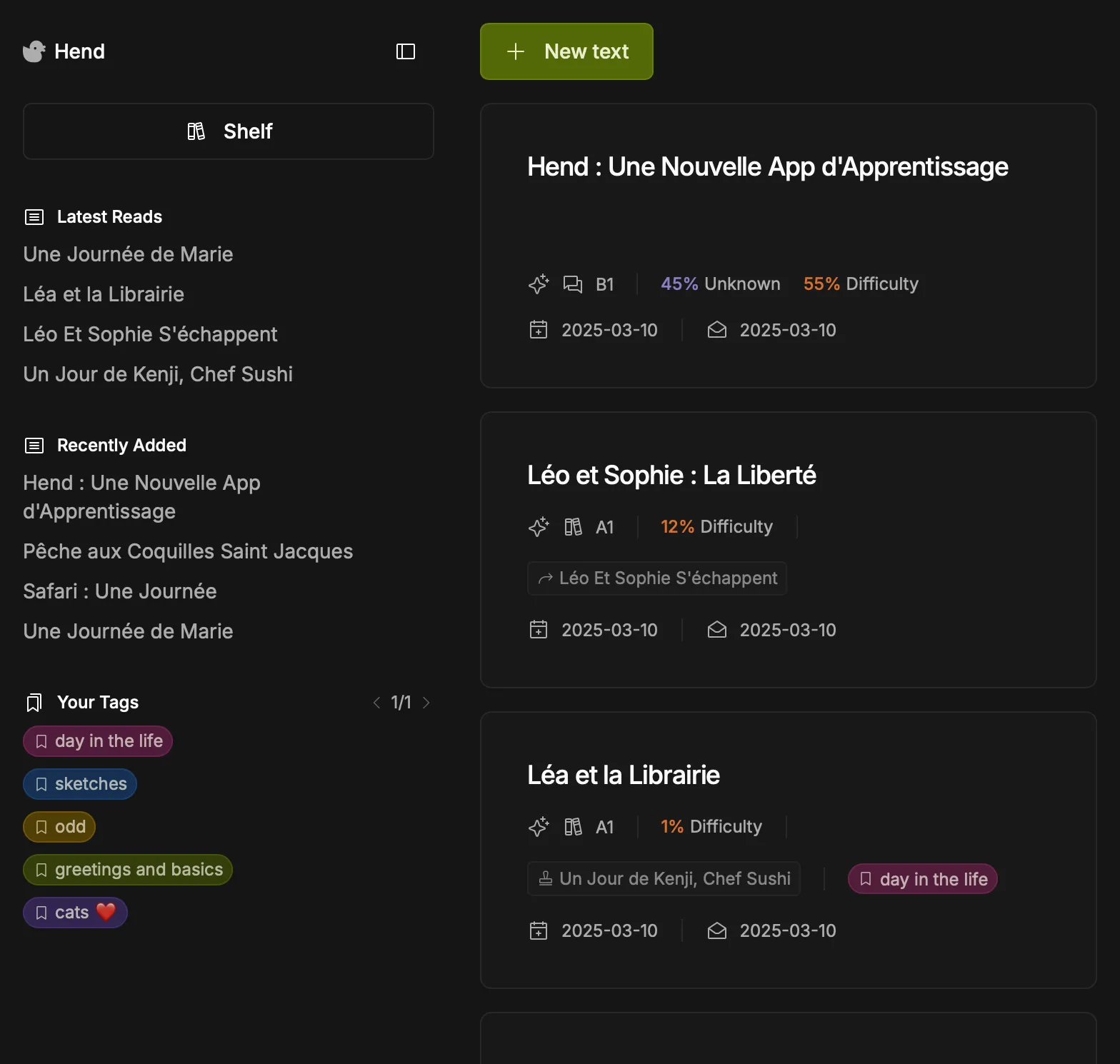Click the Hend duck logo
Screen dimensions: 1120x1064
pos(34,51)
